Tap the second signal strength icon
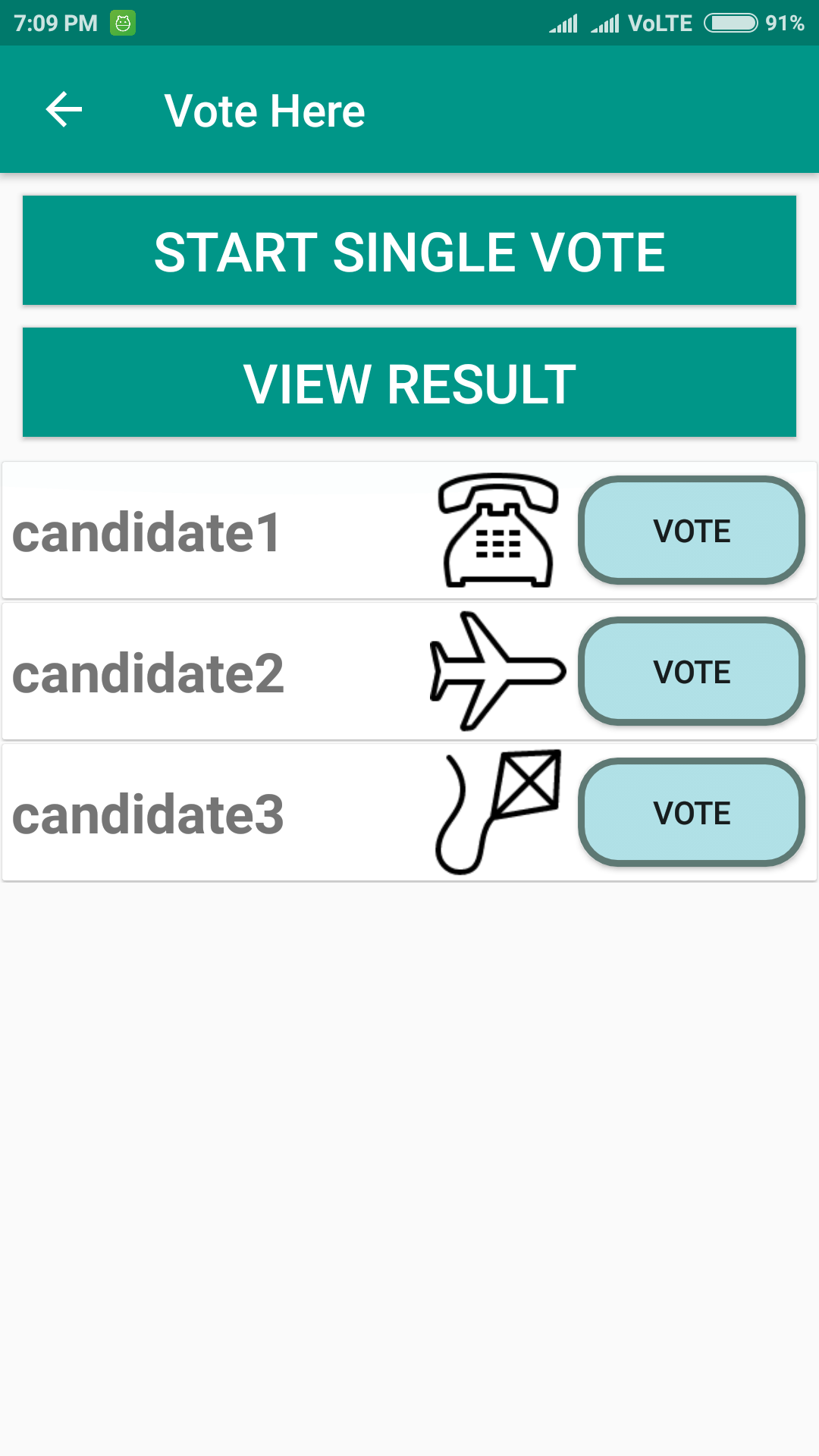 coord(605,24)
